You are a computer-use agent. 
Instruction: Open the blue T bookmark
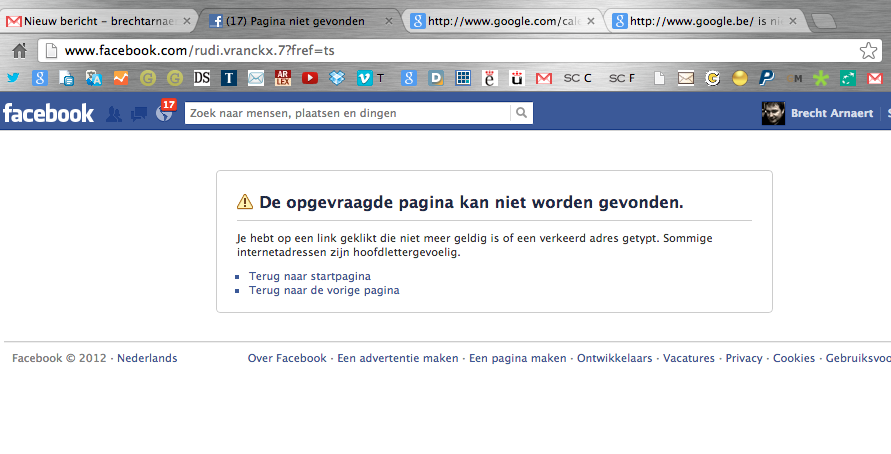(229, 78)
